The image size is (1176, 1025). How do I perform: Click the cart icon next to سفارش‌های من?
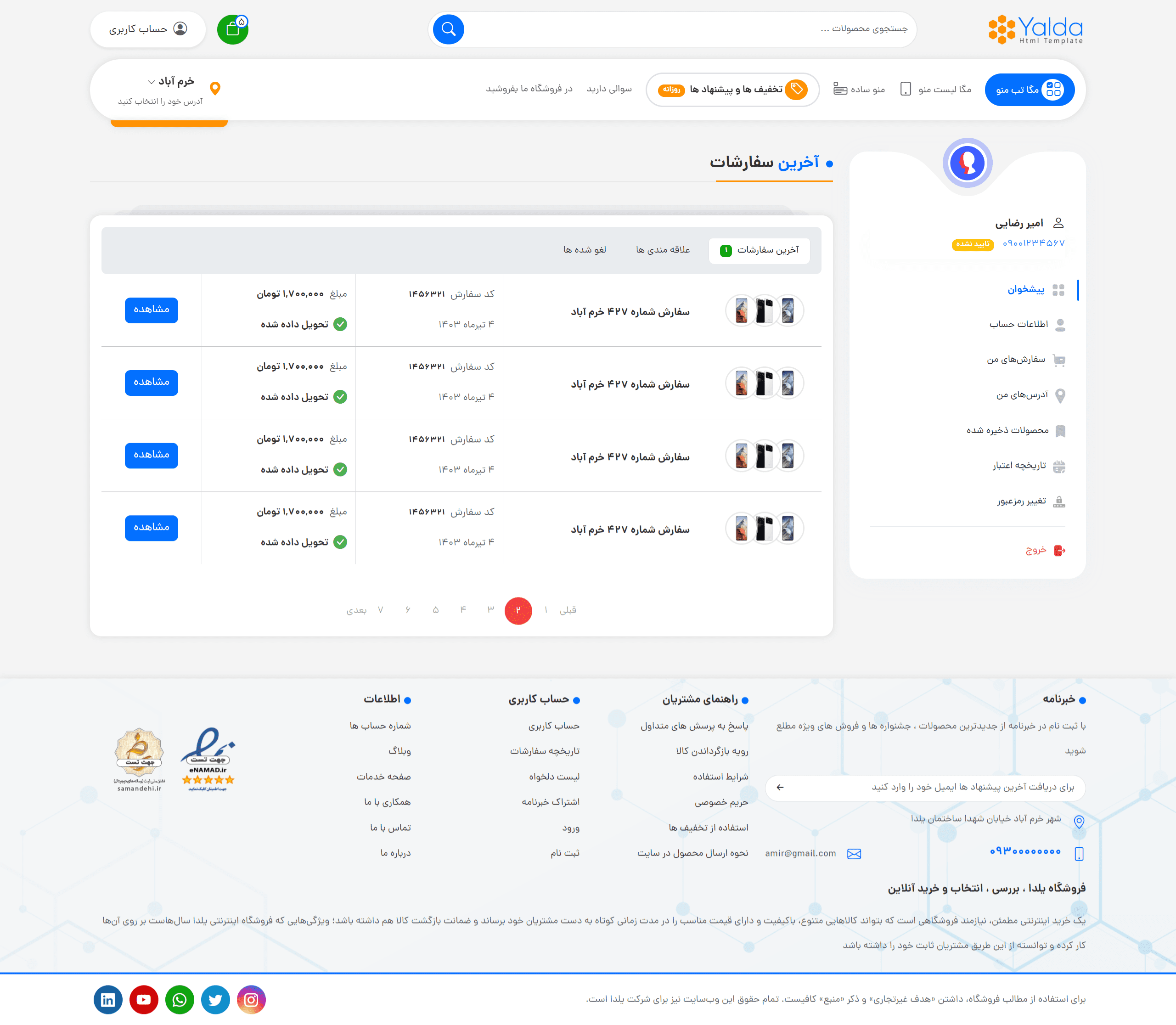point(1059,360)
